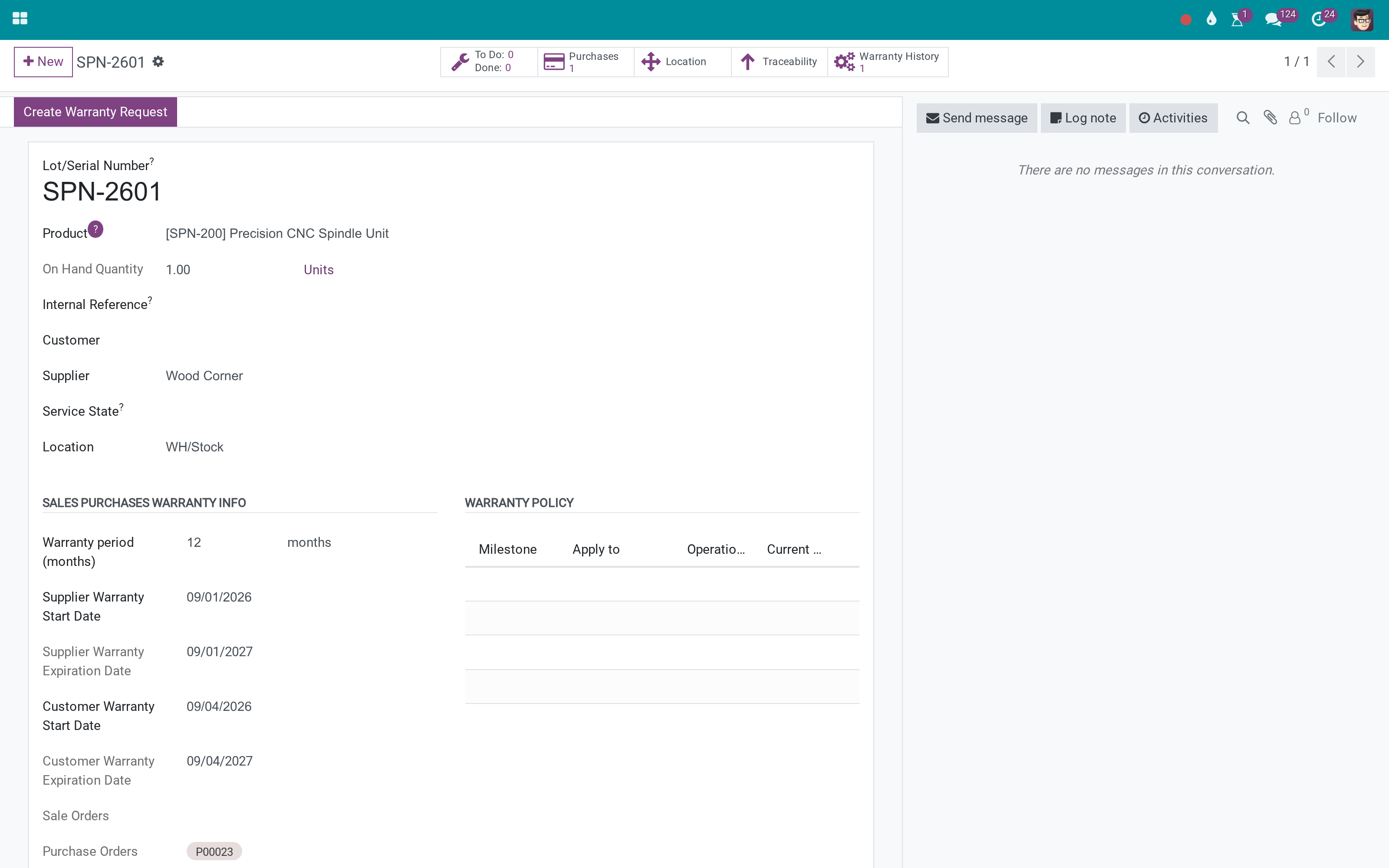Click the wrench icon on repairs button

tap(460, 62)
